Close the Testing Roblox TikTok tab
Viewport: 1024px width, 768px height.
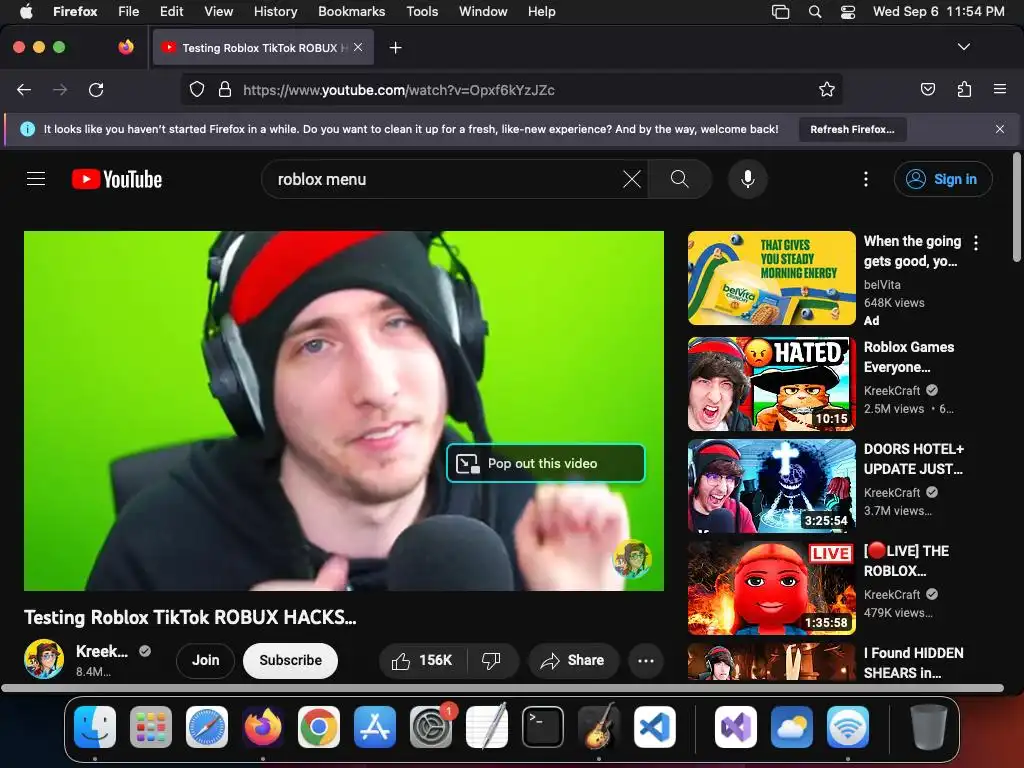tap(358, 47)
